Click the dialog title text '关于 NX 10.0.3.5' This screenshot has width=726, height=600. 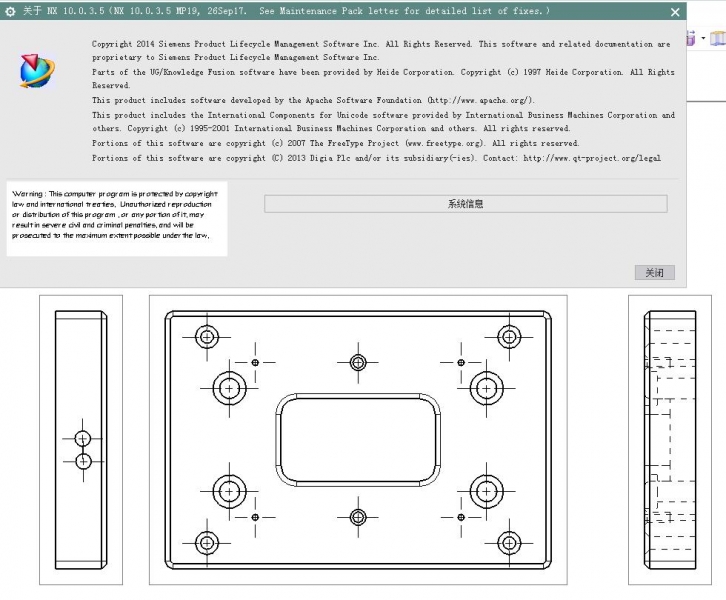tap(63, 11)
